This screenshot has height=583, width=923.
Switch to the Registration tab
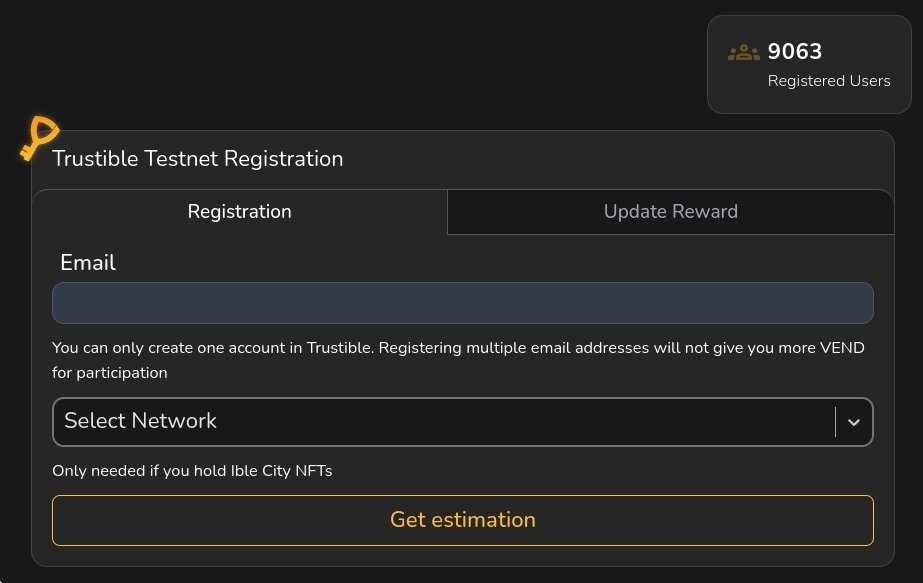240,212
